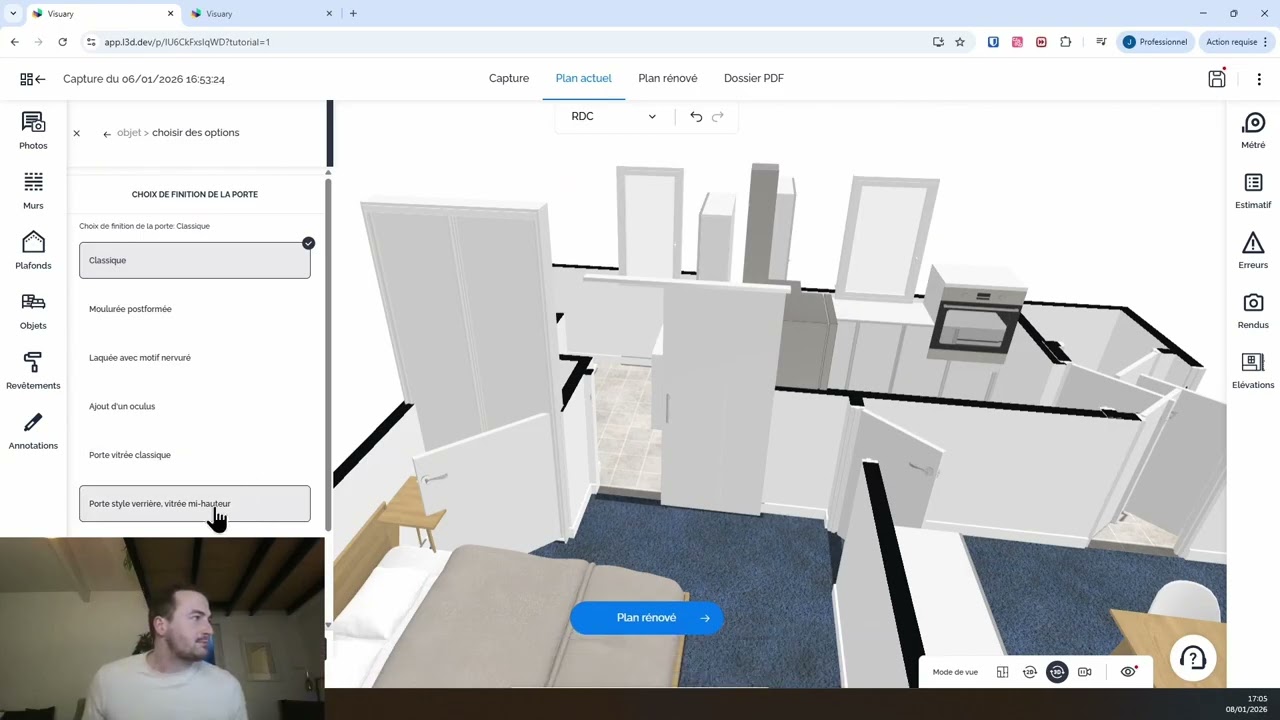Install app icon in address bar

tap(938, 42)
